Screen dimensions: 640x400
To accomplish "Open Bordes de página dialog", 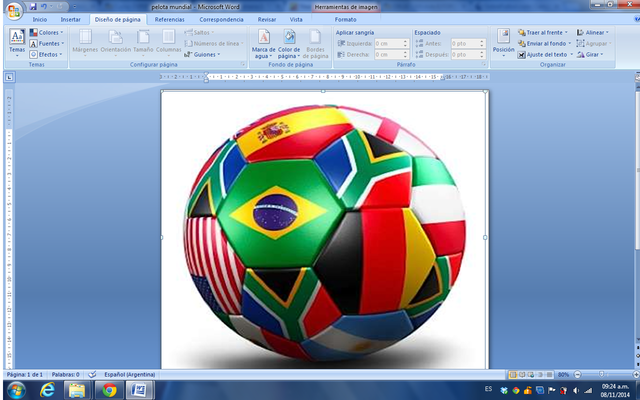I will click(316, 43).
